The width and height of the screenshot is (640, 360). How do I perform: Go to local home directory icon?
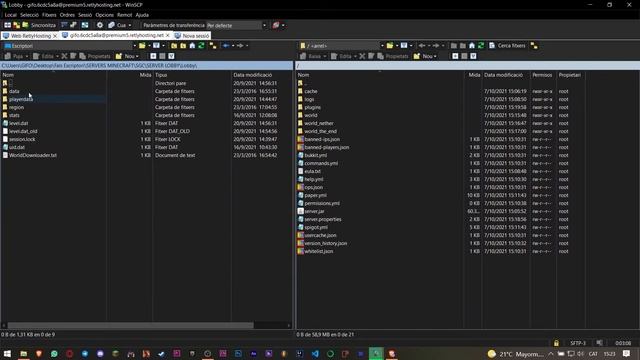point(192,46)
